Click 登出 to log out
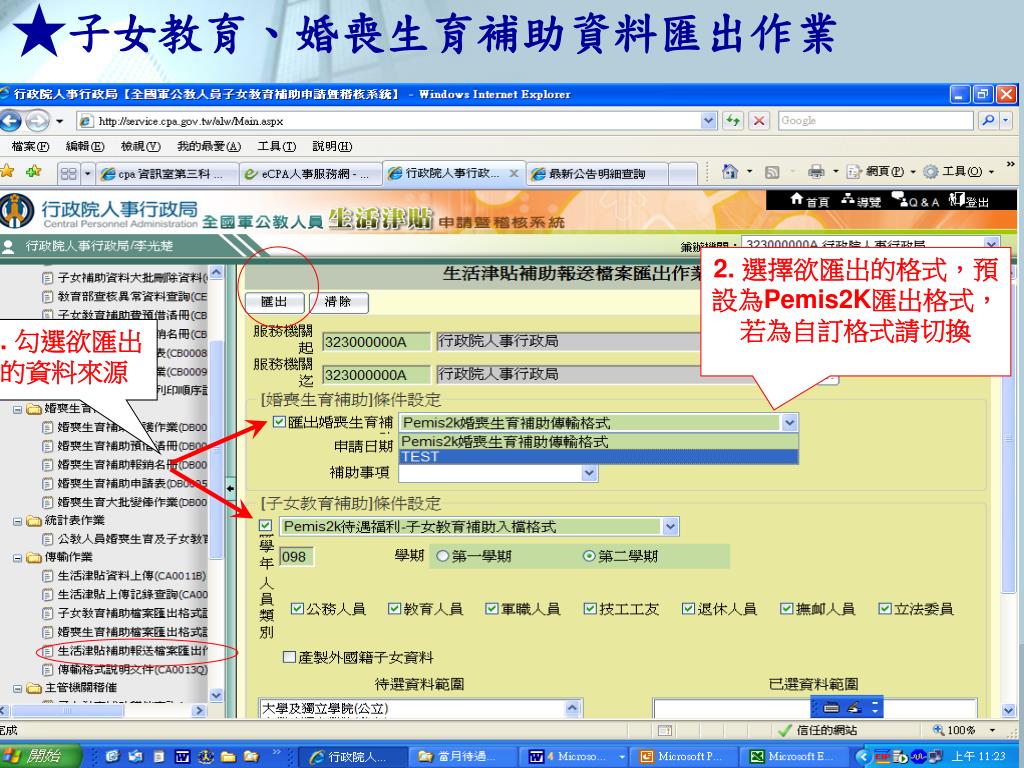 pos(969,201)
